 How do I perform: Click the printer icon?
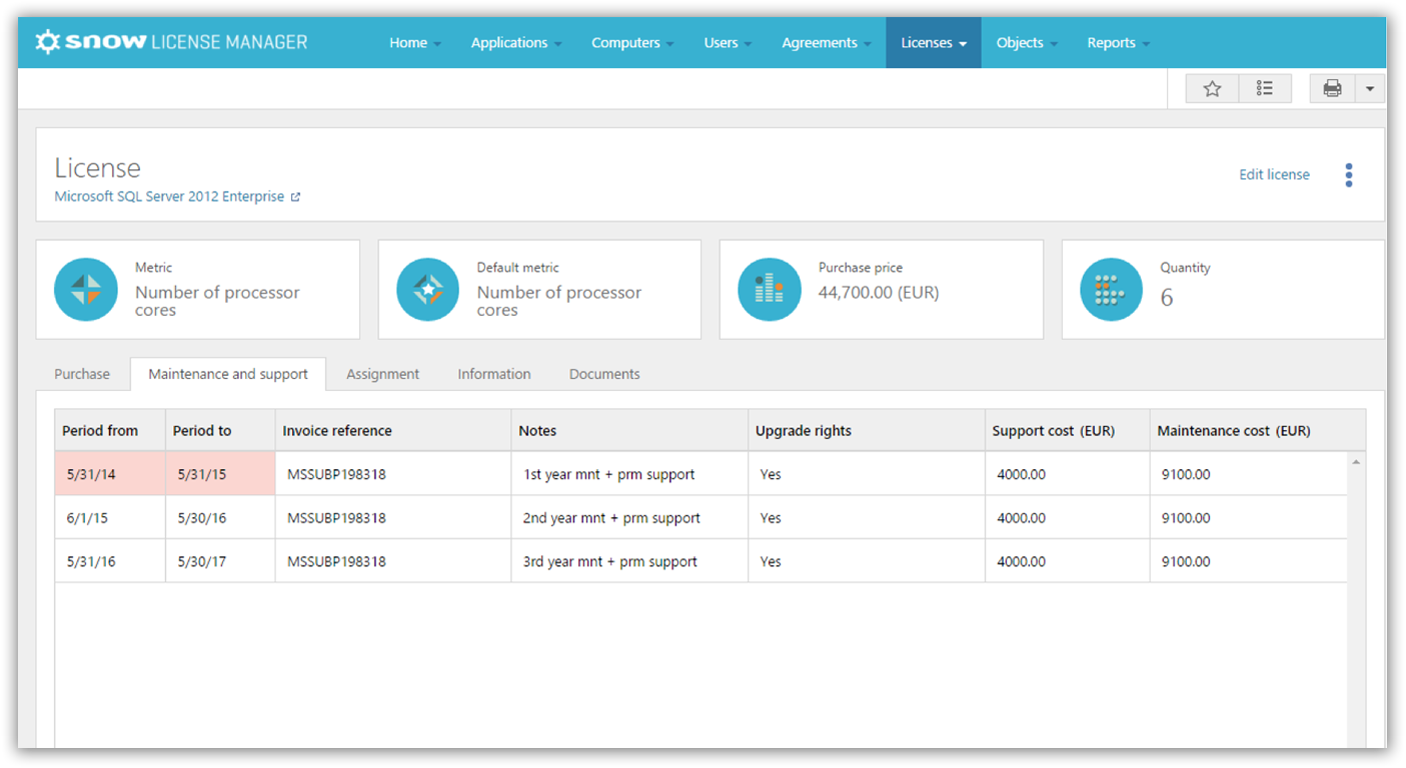[x=1332, y=89]
